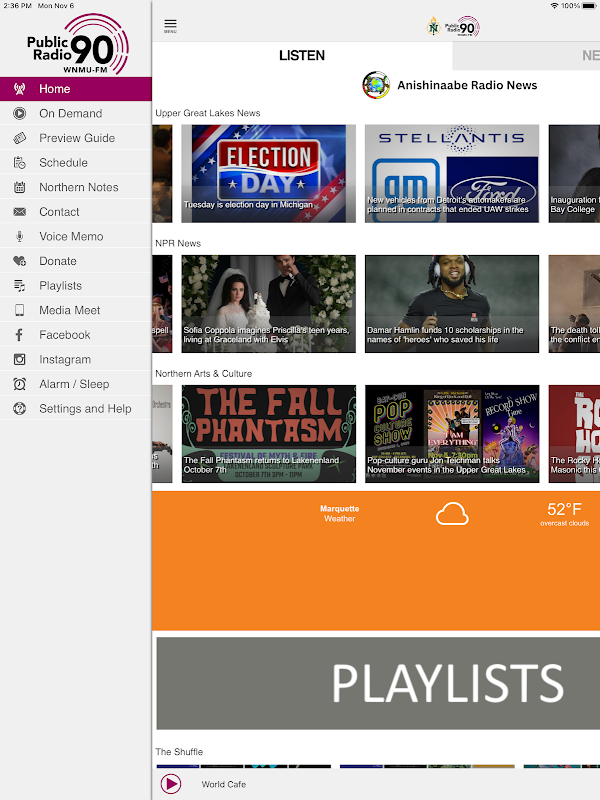
Task: Open the Instagram menu item
Action: tap(76, 359)
